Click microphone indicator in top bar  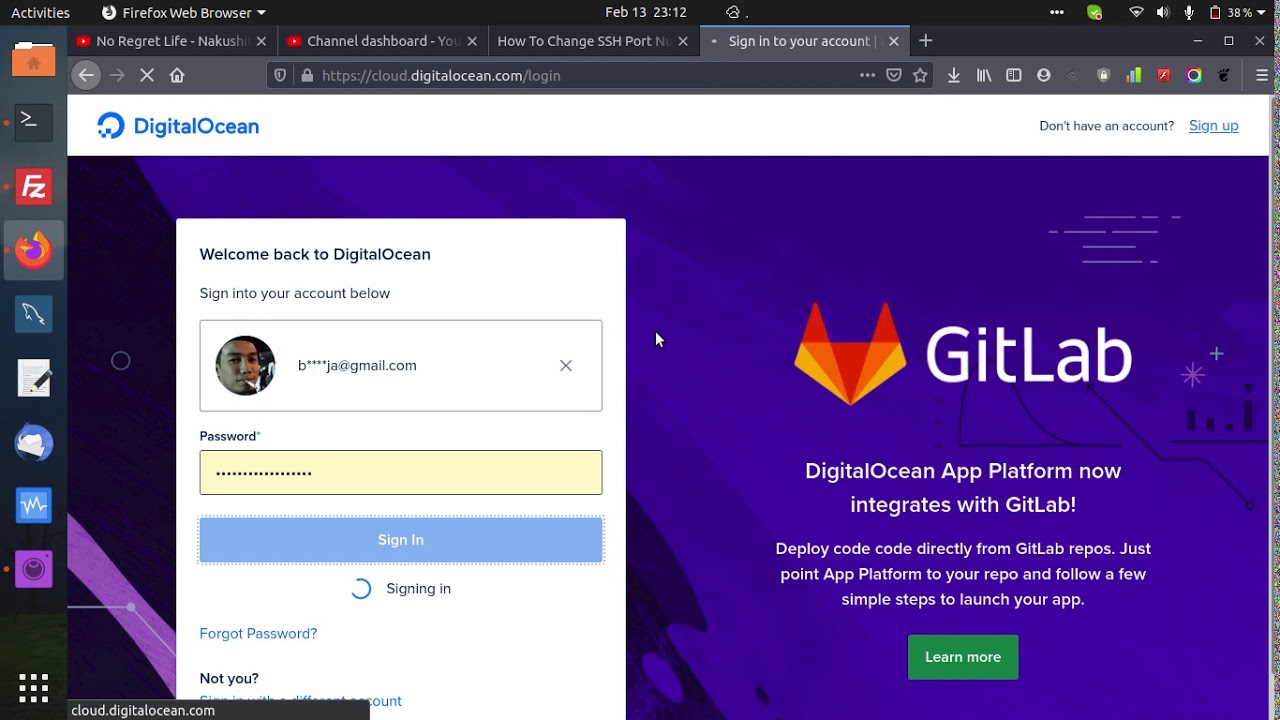pos(1189,12)
